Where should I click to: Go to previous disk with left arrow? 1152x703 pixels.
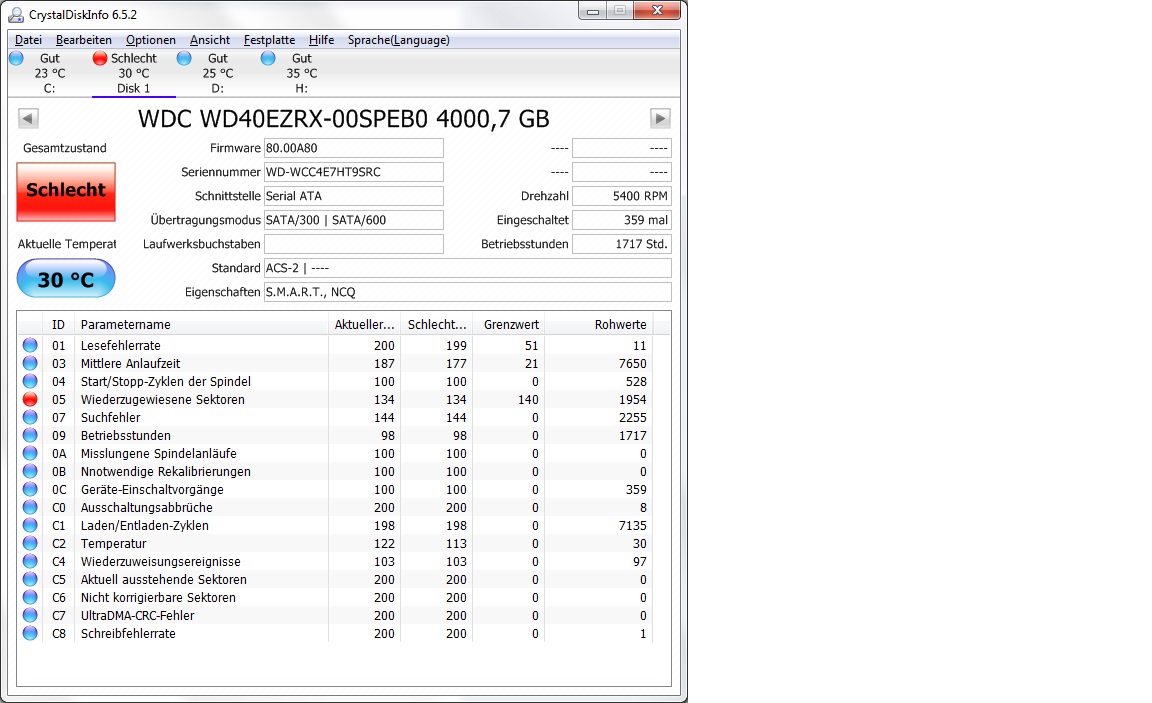pyautogui.click(x=28, y=118)
